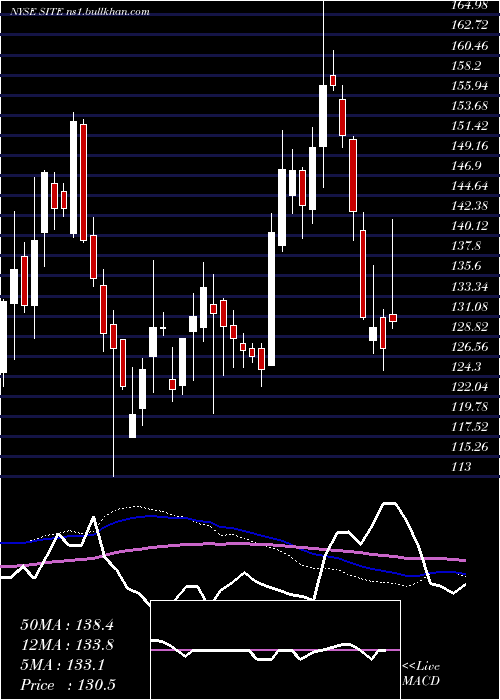Click the last red candle of the chart

(x=393, y=318)
